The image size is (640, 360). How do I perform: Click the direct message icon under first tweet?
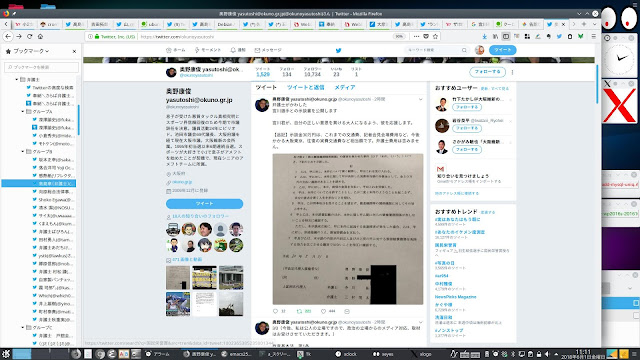pos(347,311)
